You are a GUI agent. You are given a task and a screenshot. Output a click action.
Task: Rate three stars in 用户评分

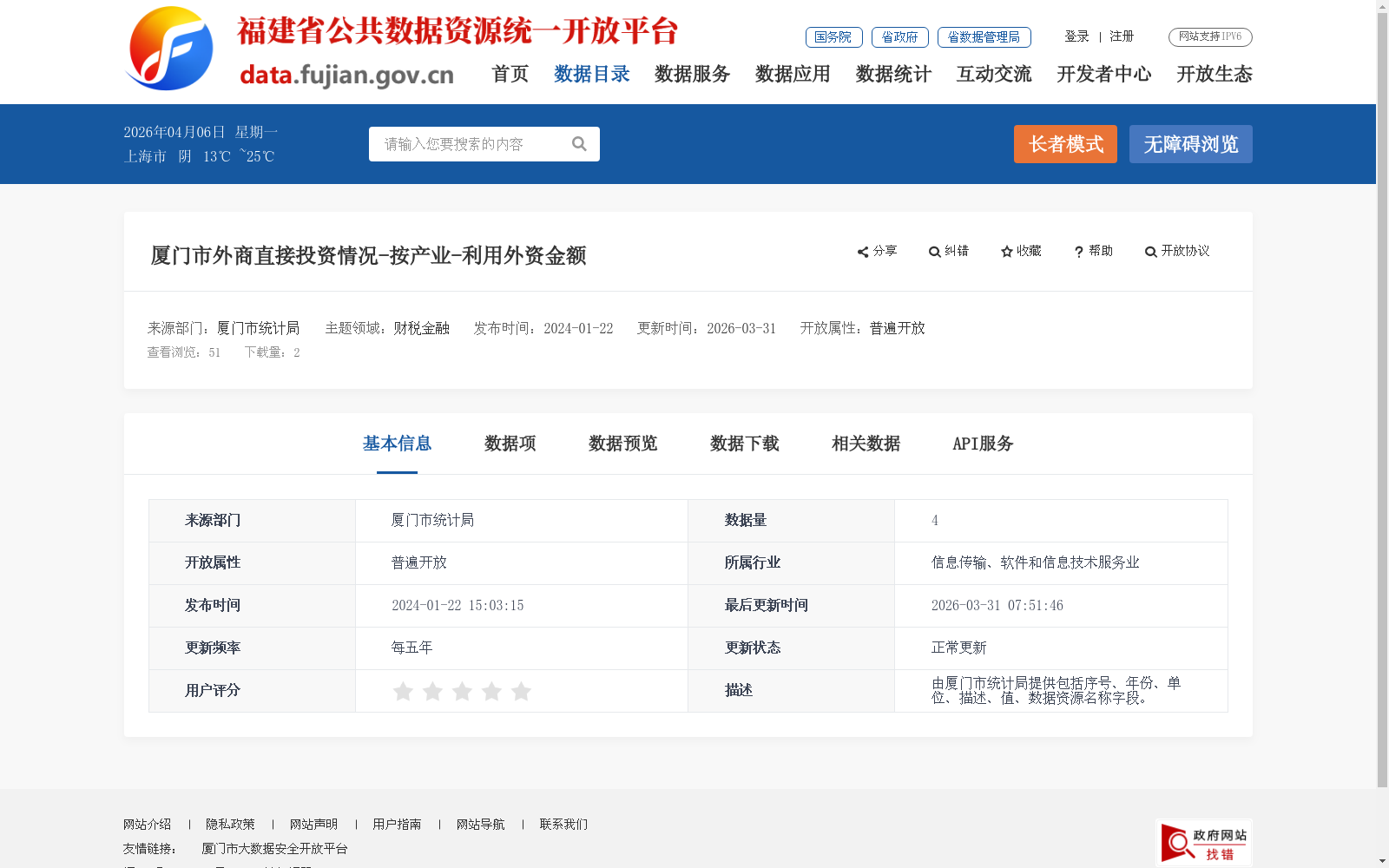click(462, 691)
